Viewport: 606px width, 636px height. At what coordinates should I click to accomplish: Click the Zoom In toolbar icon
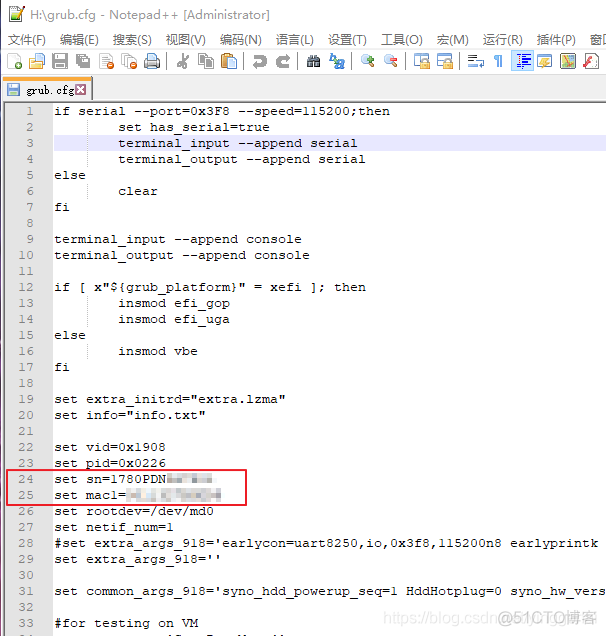(368, 62)
